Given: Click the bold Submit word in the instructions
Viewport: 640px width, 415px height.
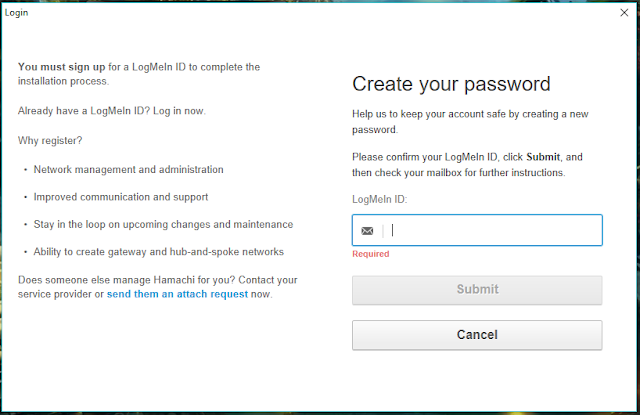Looking at the screenshot, I should [x=543, y=157].
